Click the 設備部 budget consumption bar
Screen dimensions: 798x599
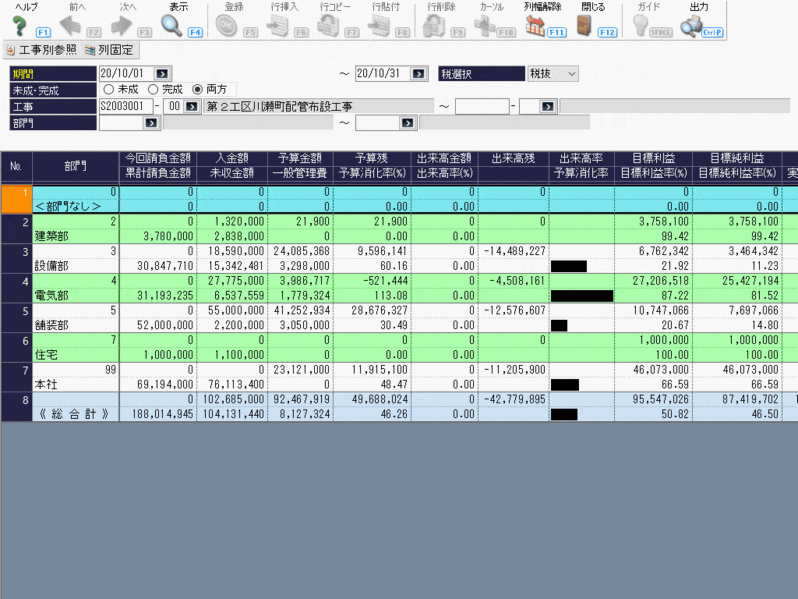tap(569, 266)
